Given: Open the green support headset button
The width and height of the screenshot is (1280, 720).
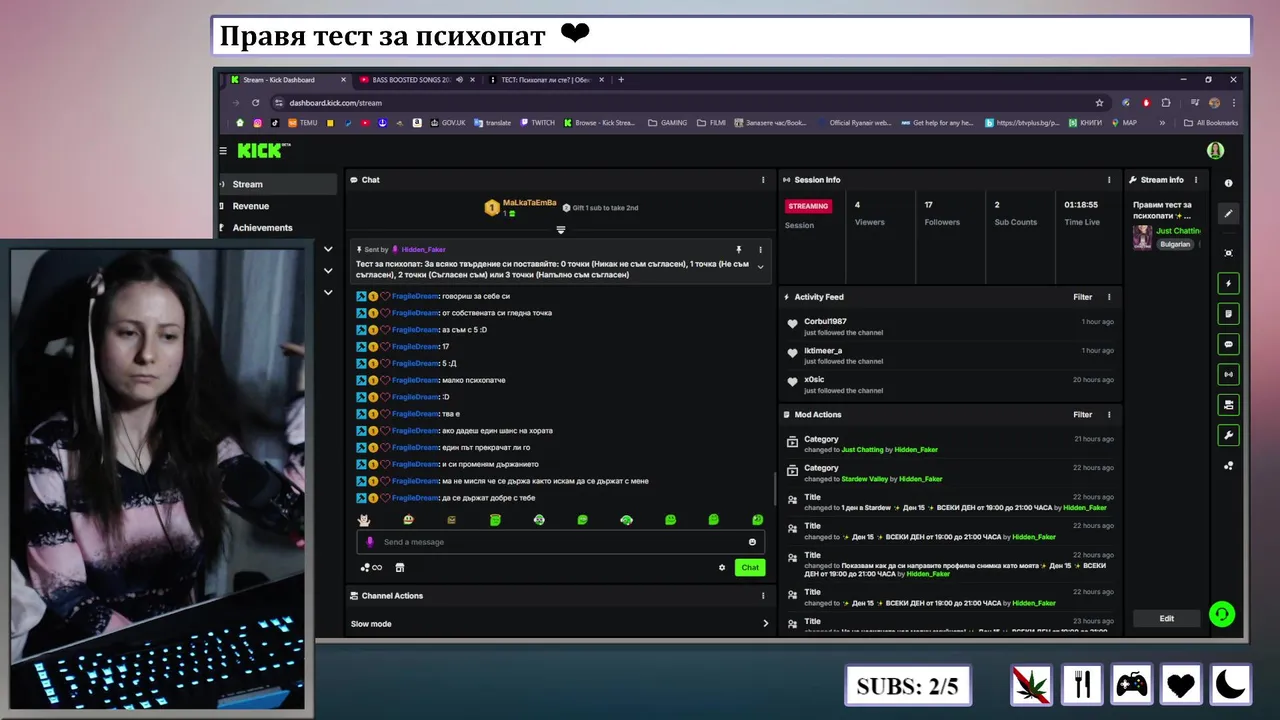Looking at the screenshot, I should 1221,614.
